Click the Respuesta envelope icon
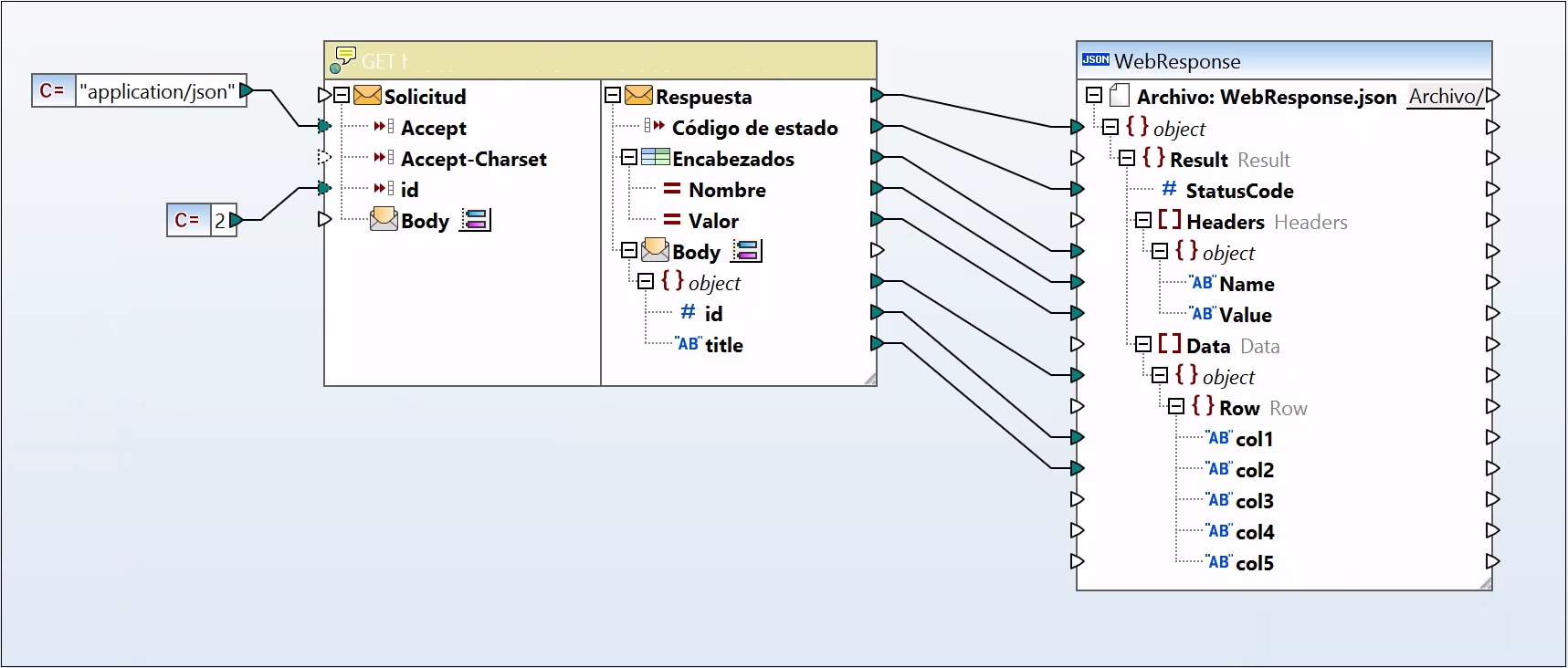Viewport: 1568px width, 668px height. (638, 96)
